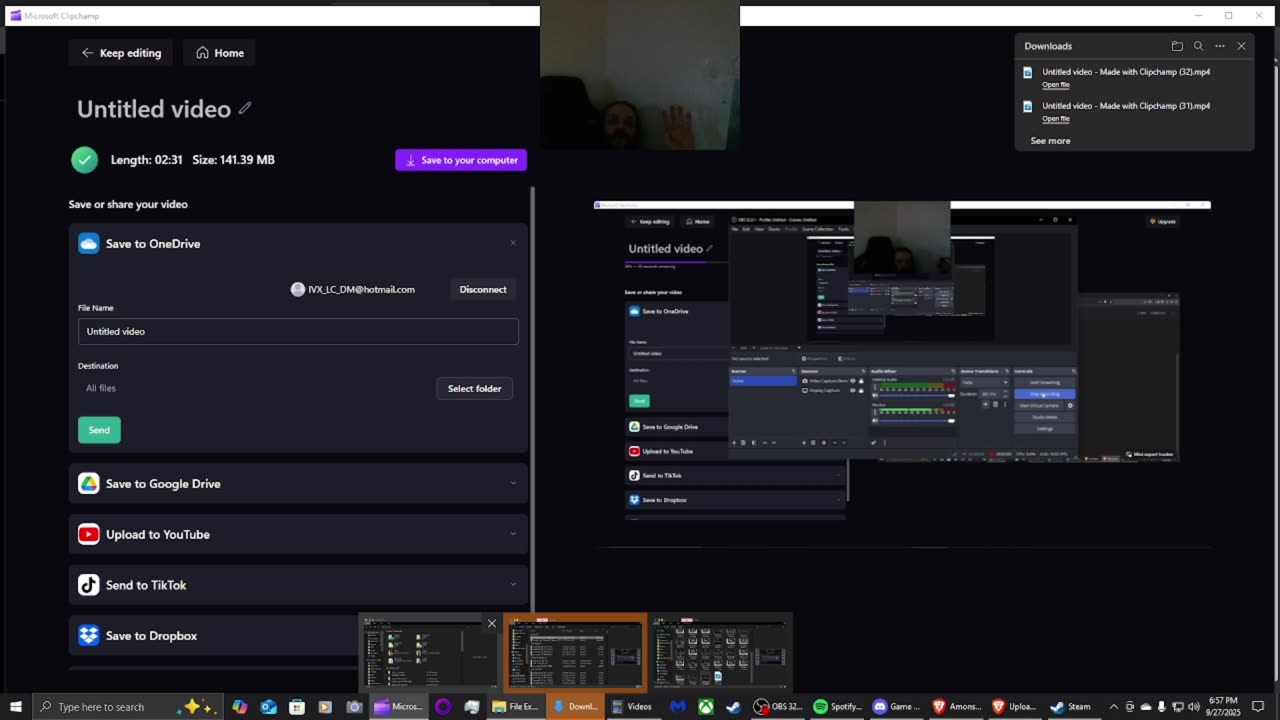This screenshot has width=1280, height=720.
Task: Open the Videos taskbar item
Action: click(633, 707)
